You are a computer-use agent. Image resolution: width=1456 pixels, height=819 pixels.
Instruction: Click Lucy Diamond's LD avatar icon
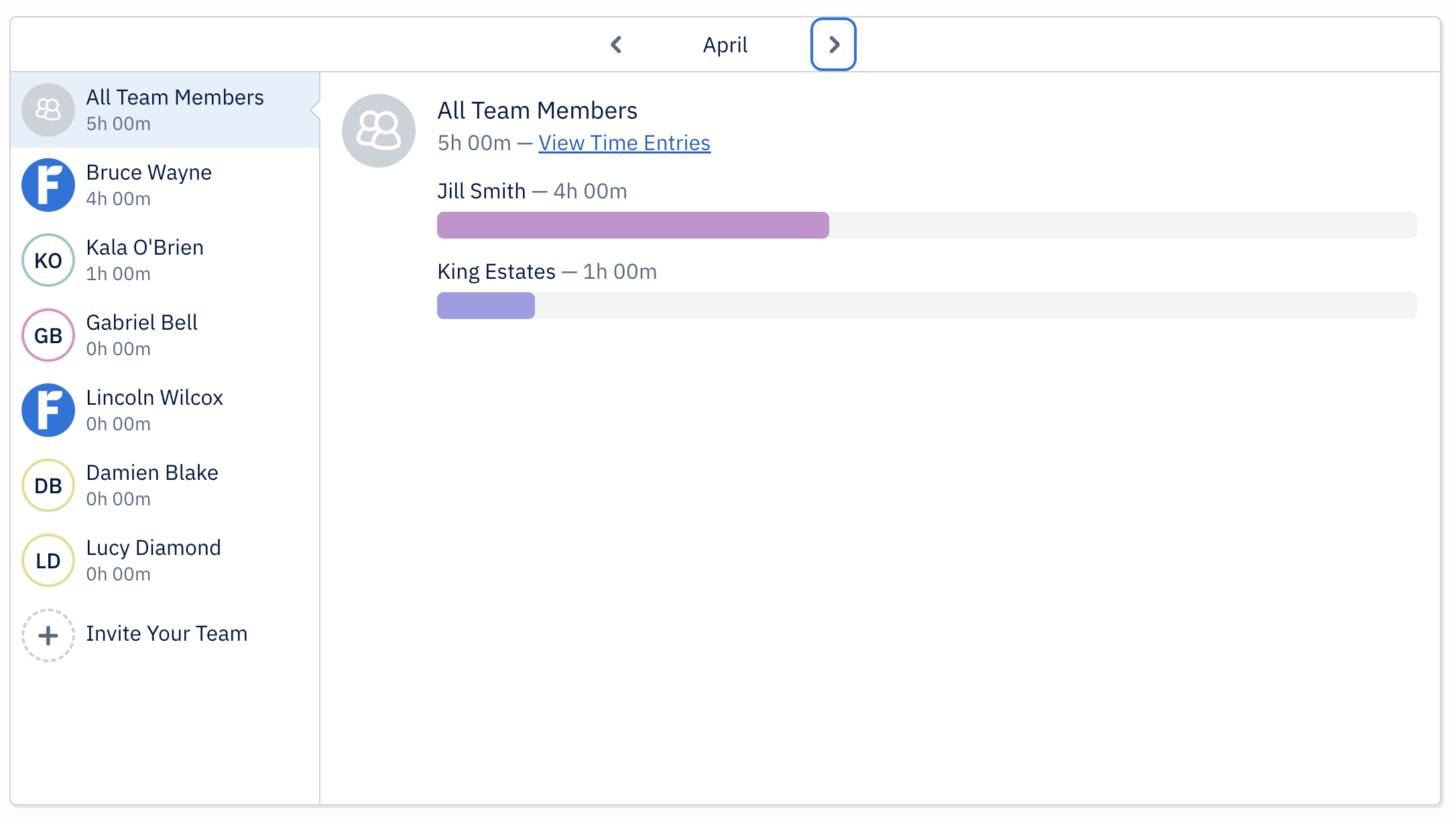(x=48, y=560)
